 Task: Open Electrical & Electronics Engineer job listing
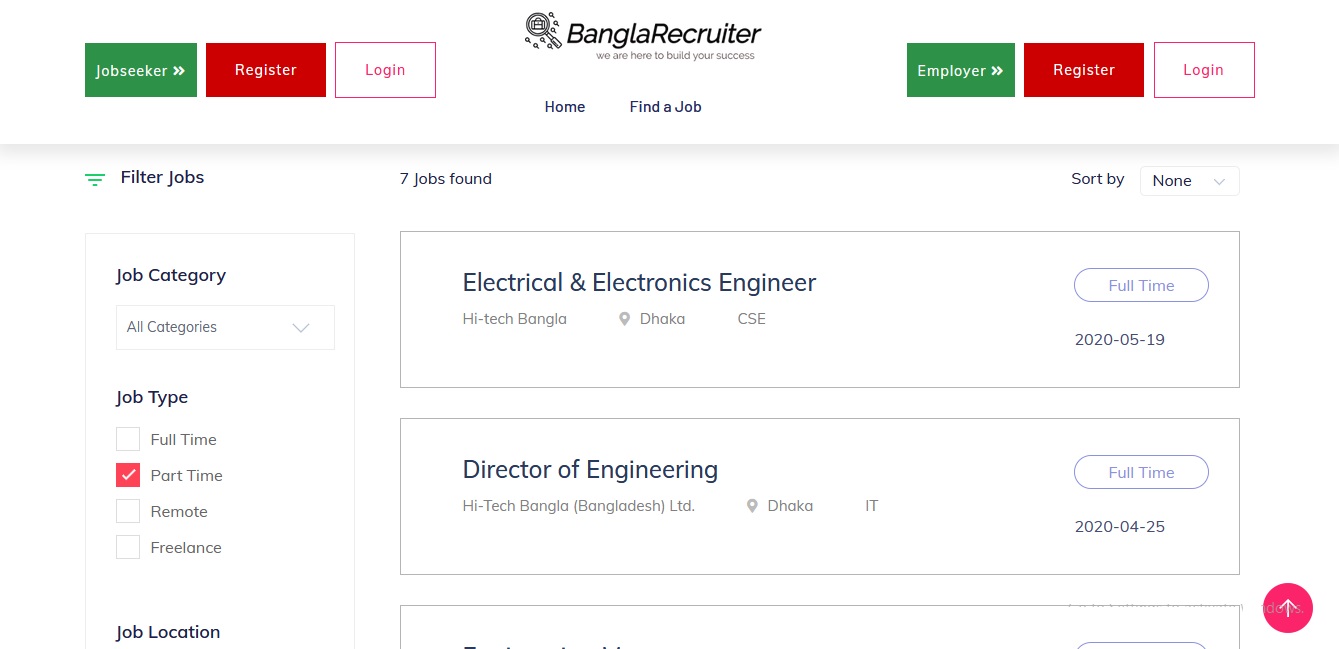coord(639,283)
